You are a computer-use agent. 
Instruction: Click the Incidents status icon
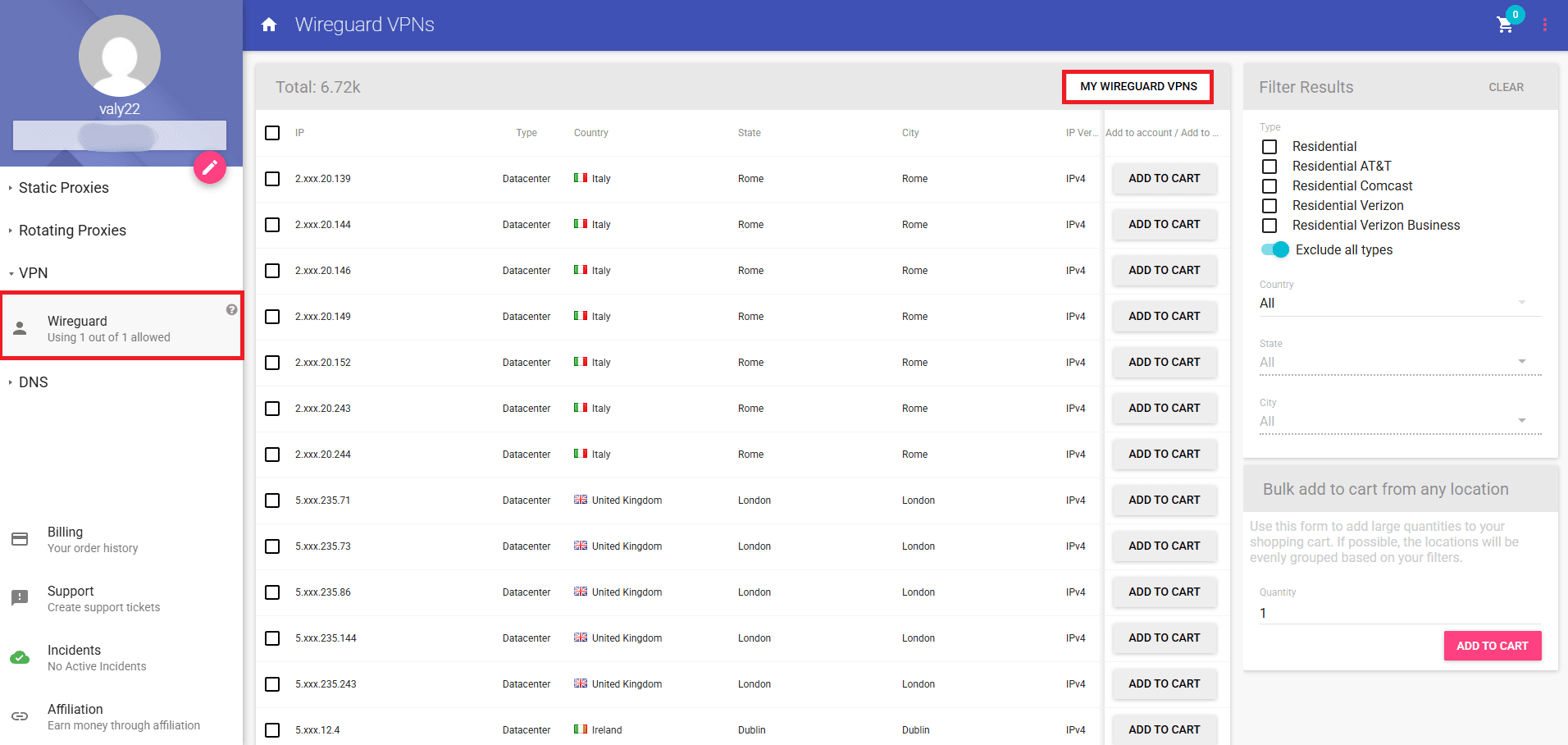(x=21, y=656)
